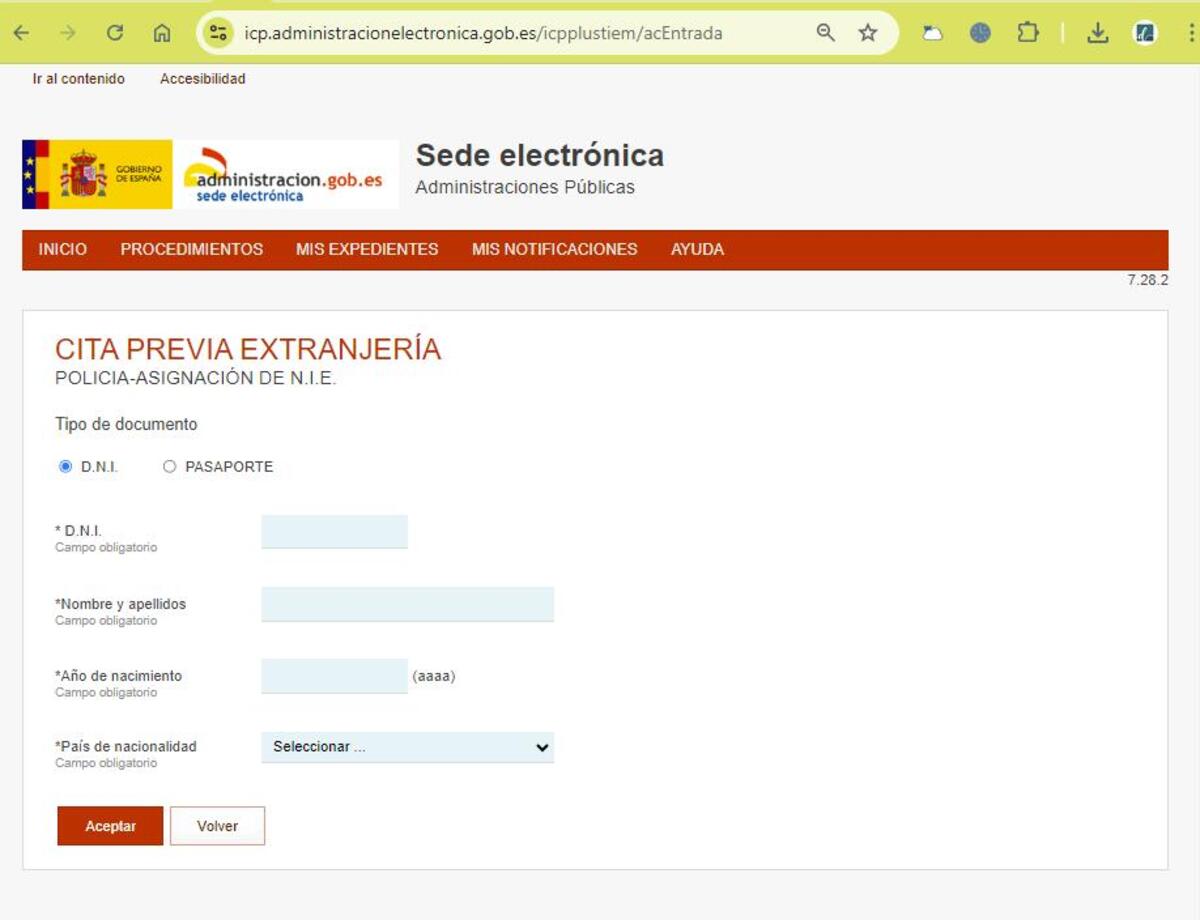Follow the Accesibilidad link
Viewport: 1200px width, 920px height.
[x=202, y=79]
